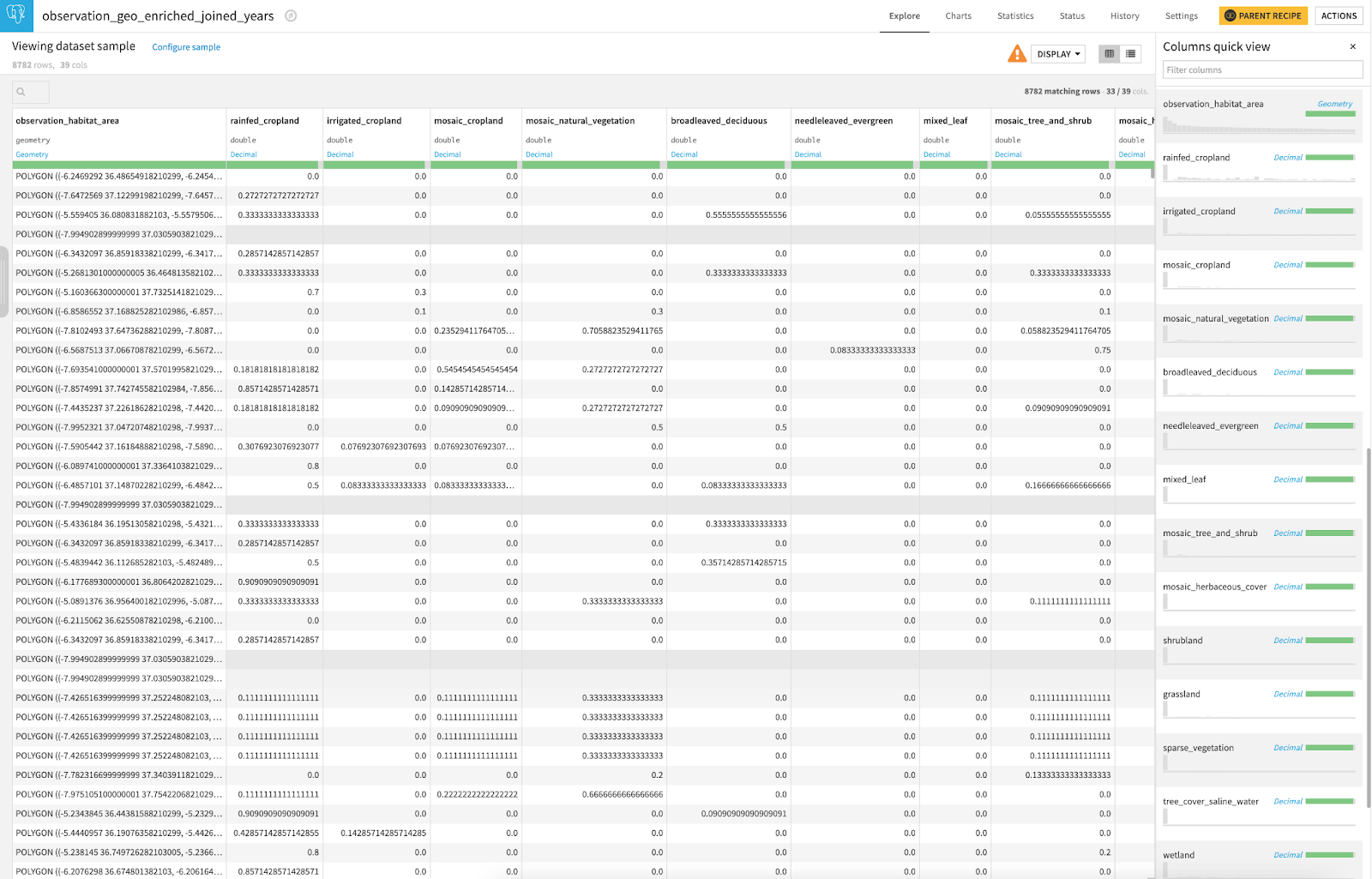Open mosaic_natural_vegetation column header menu
This screenshot has height=879, width=1372.
click(x=580, y=121)
